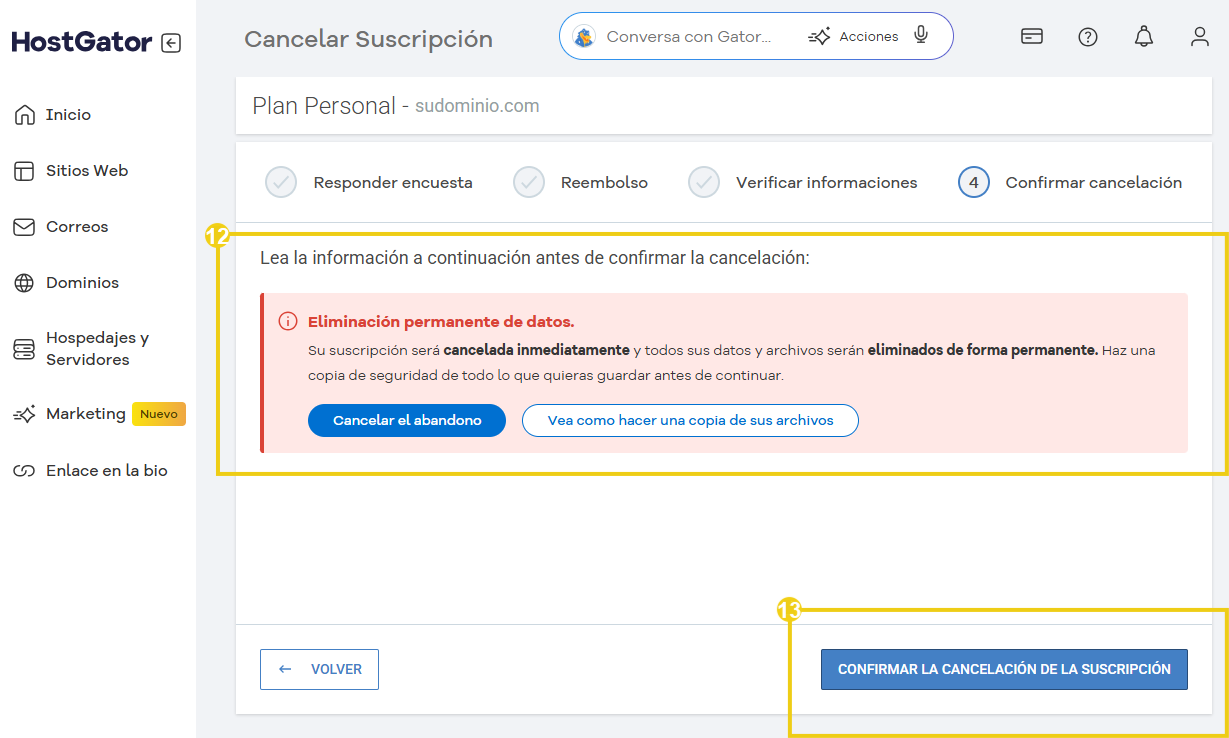
Task: Select the Confirmar cancelación step
Action: pyautogui.click(x=1073, y=182)
